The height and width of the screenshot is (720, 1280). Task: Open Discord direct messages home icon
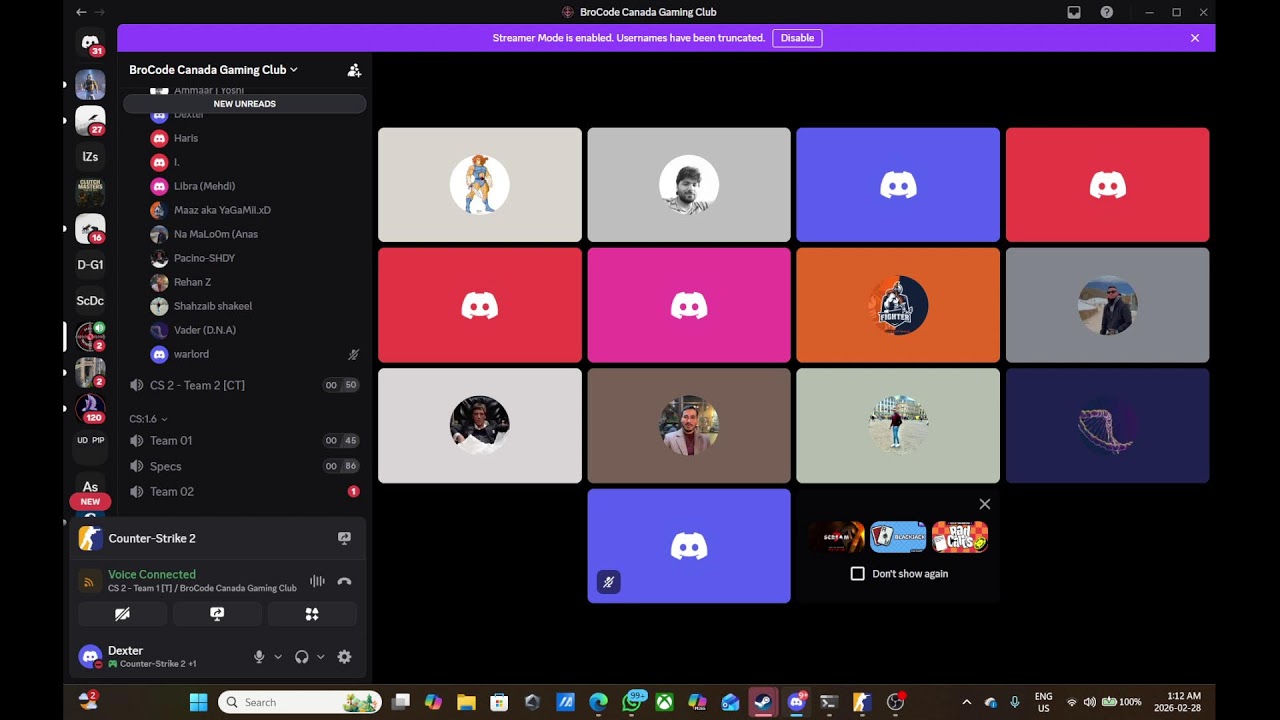90,43
